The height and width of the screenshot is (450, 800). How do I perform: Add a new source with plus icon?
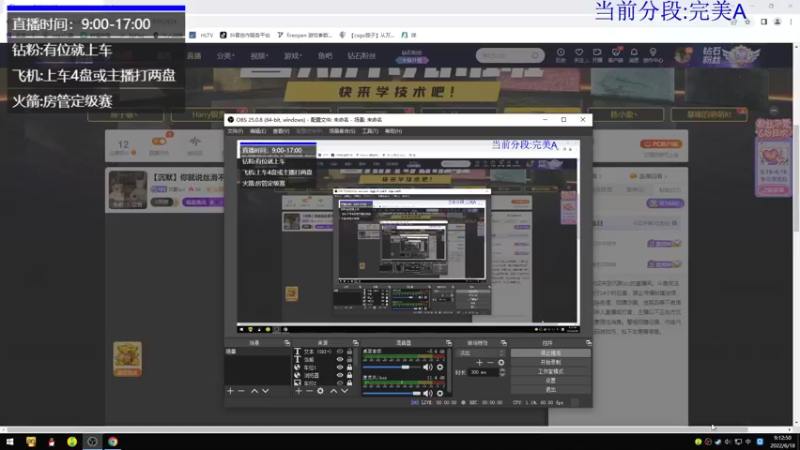(298, 391)
